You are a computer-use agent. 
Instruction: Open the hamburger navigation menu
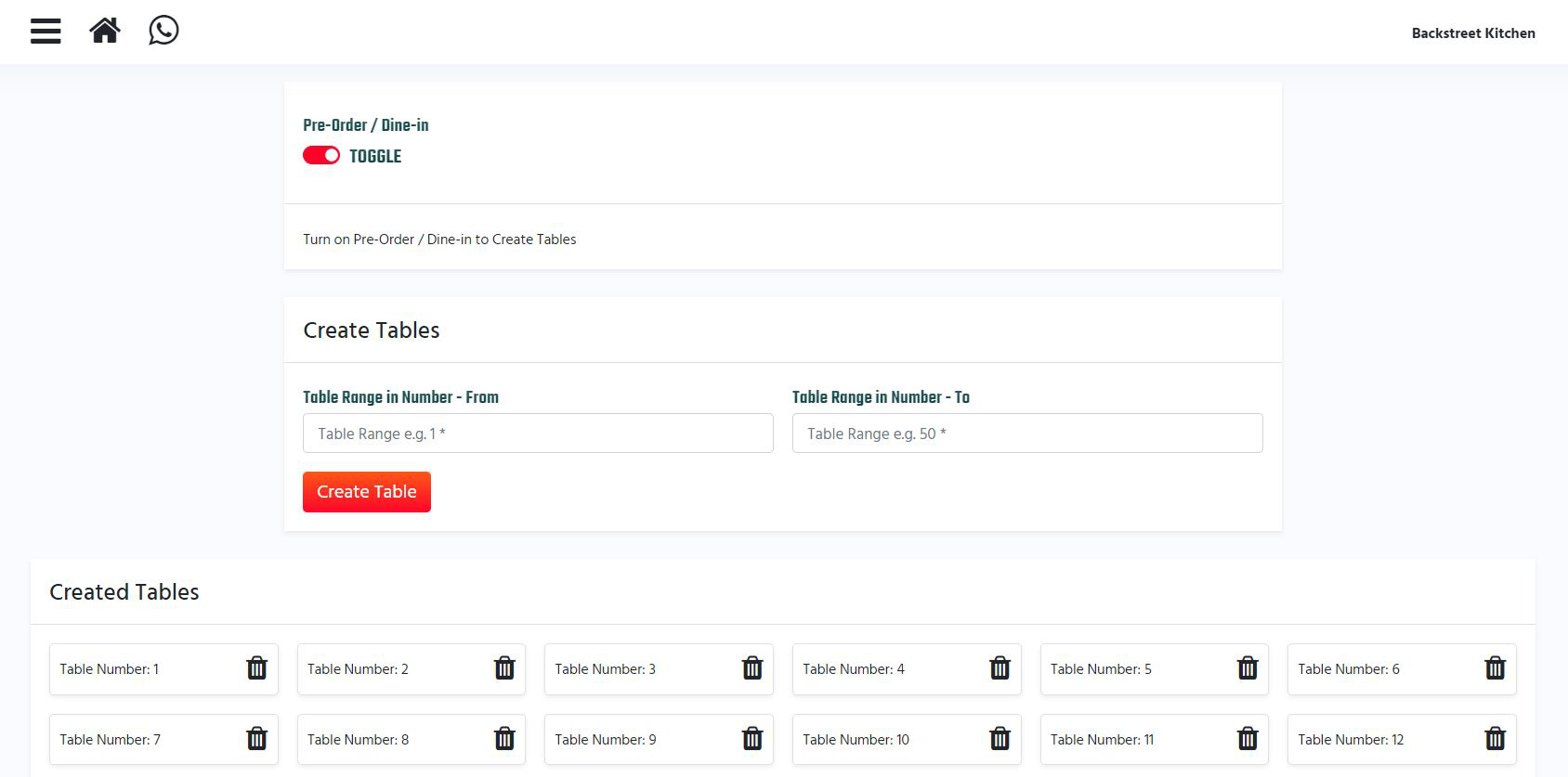(x=46, y=32)
